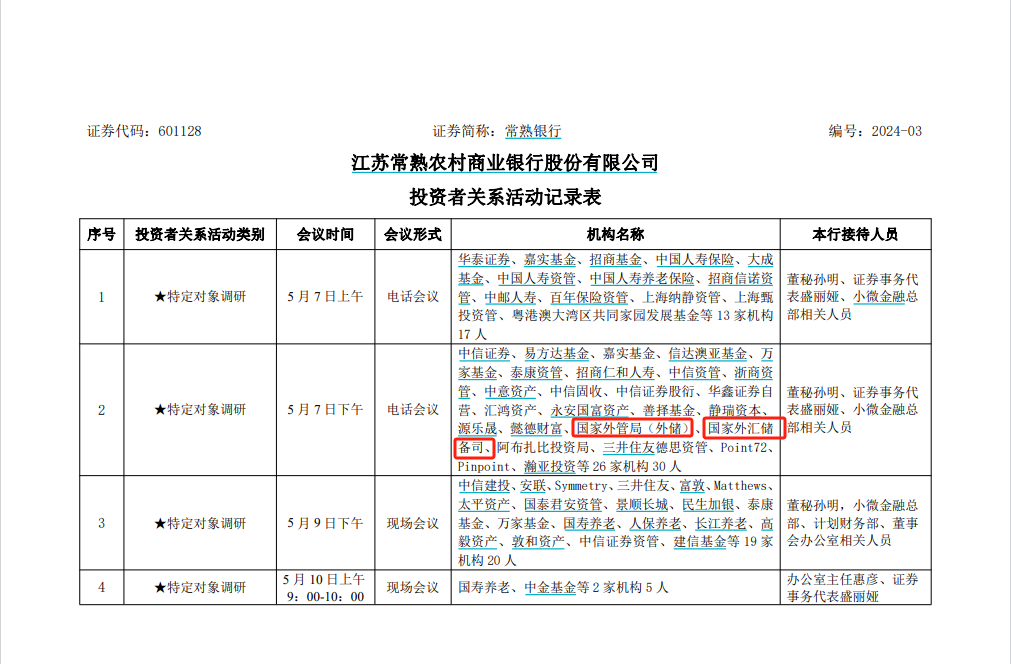
Task: Select the subtitle 投资者关系活动记录表
Action: (x=505, y=197)
